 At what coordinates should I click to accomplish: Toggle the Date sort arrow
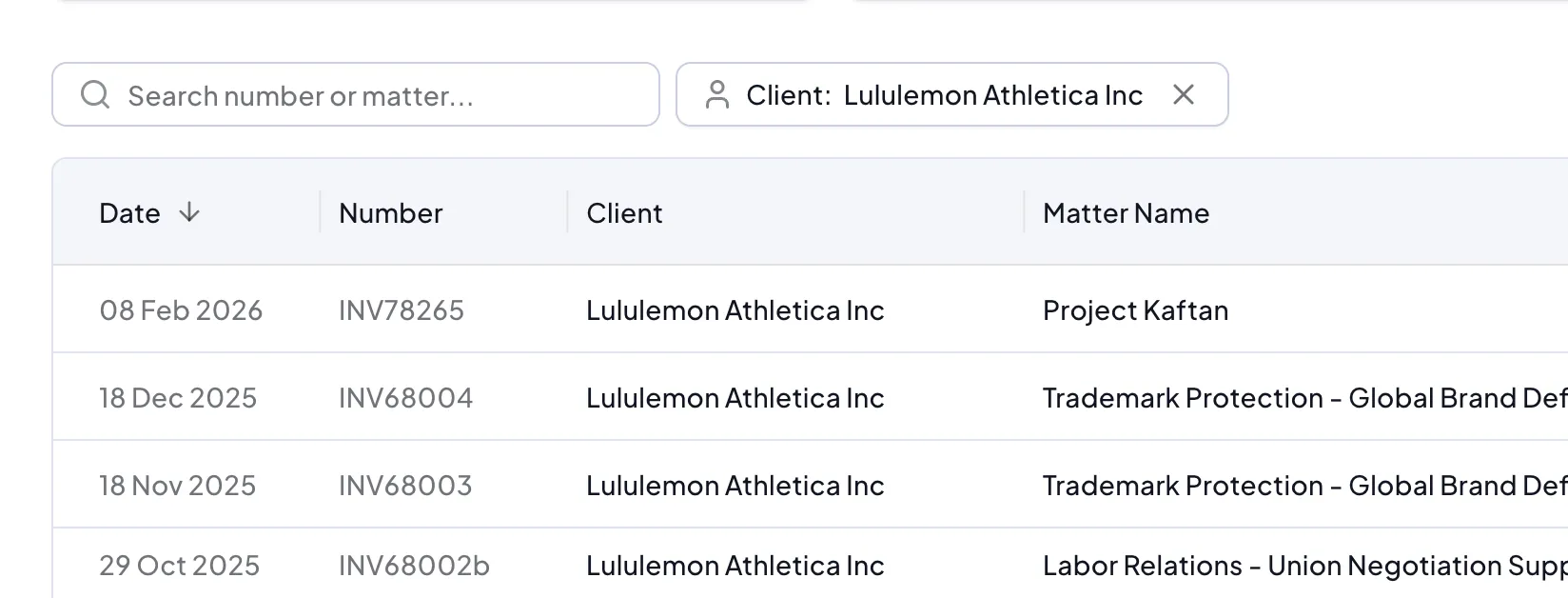coord(189,212)
